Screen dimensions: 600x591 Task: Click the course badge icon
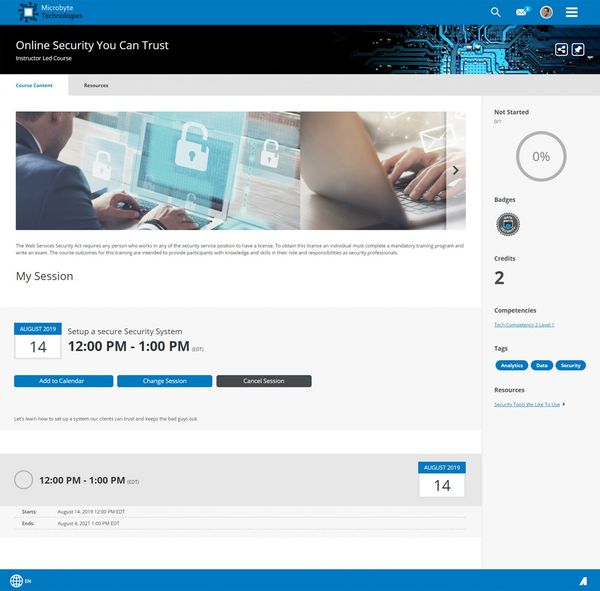coord(507,224)
